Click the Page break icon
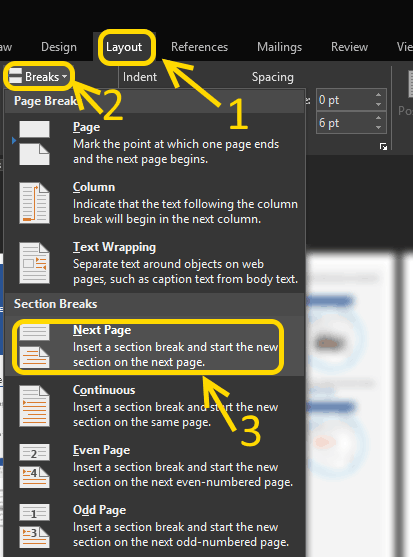Screen dimensions: 413x557 coord(34,143)
